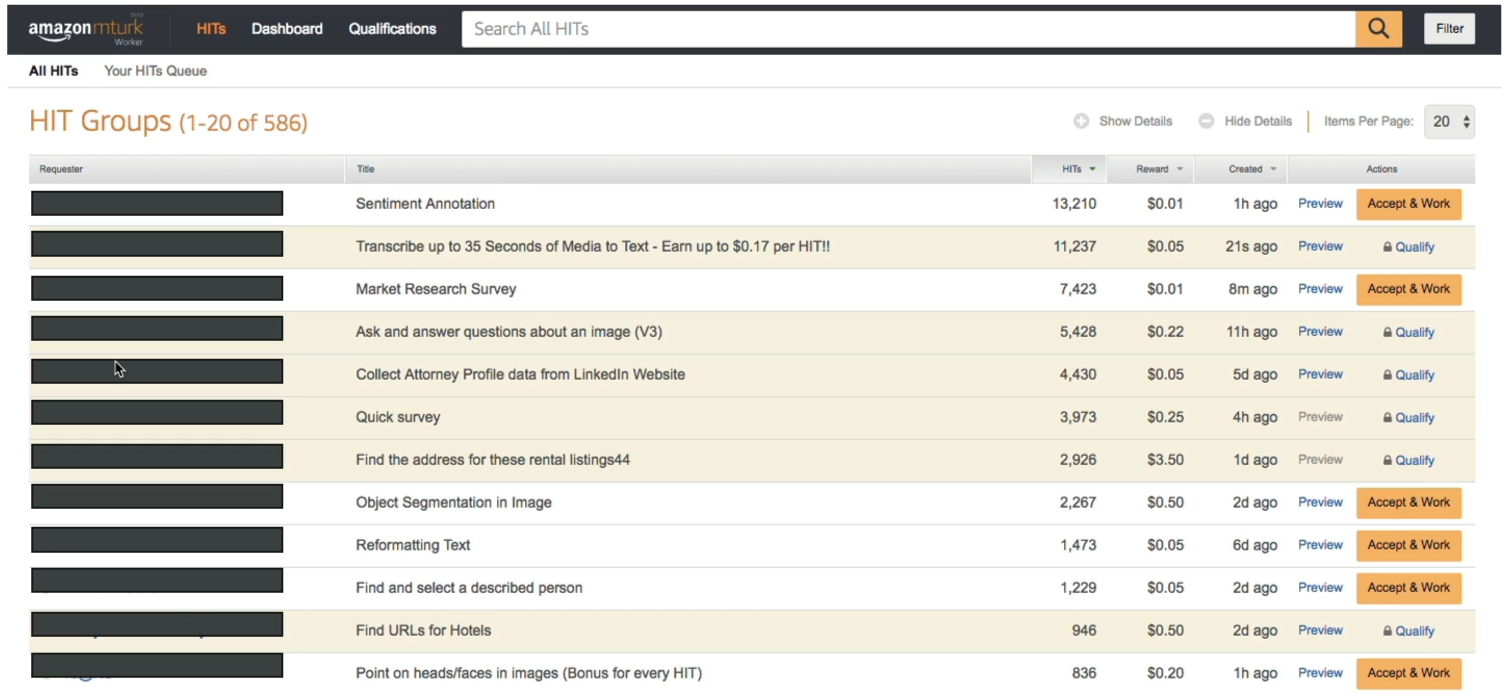Click the Market Research Survey title
The height and width of the screenshot is (696, 1507).
click(436, 289)
